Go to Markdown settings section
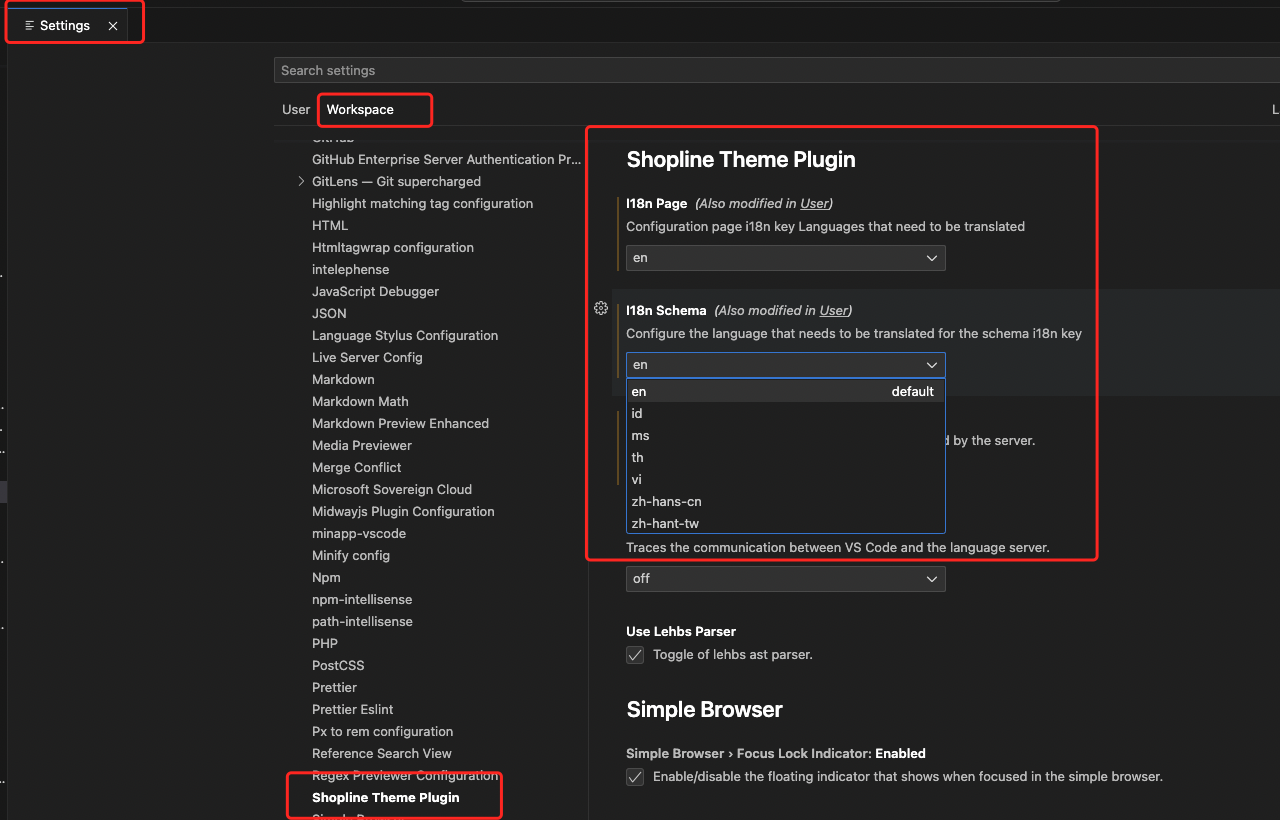Screen dimensions: 1280x820 343,379
